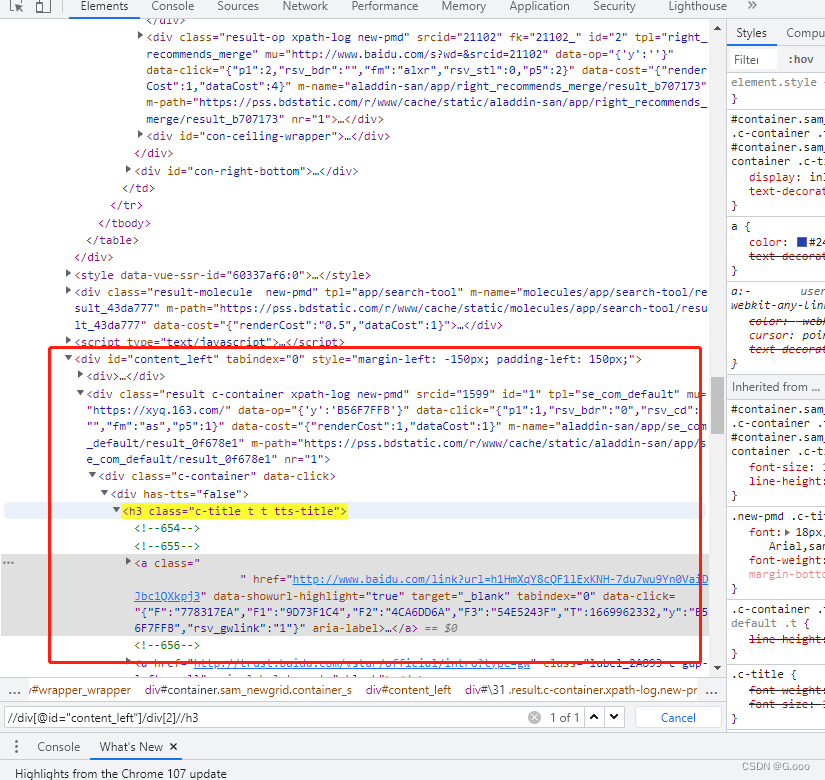Switch to the Application tab

[539, 6]
